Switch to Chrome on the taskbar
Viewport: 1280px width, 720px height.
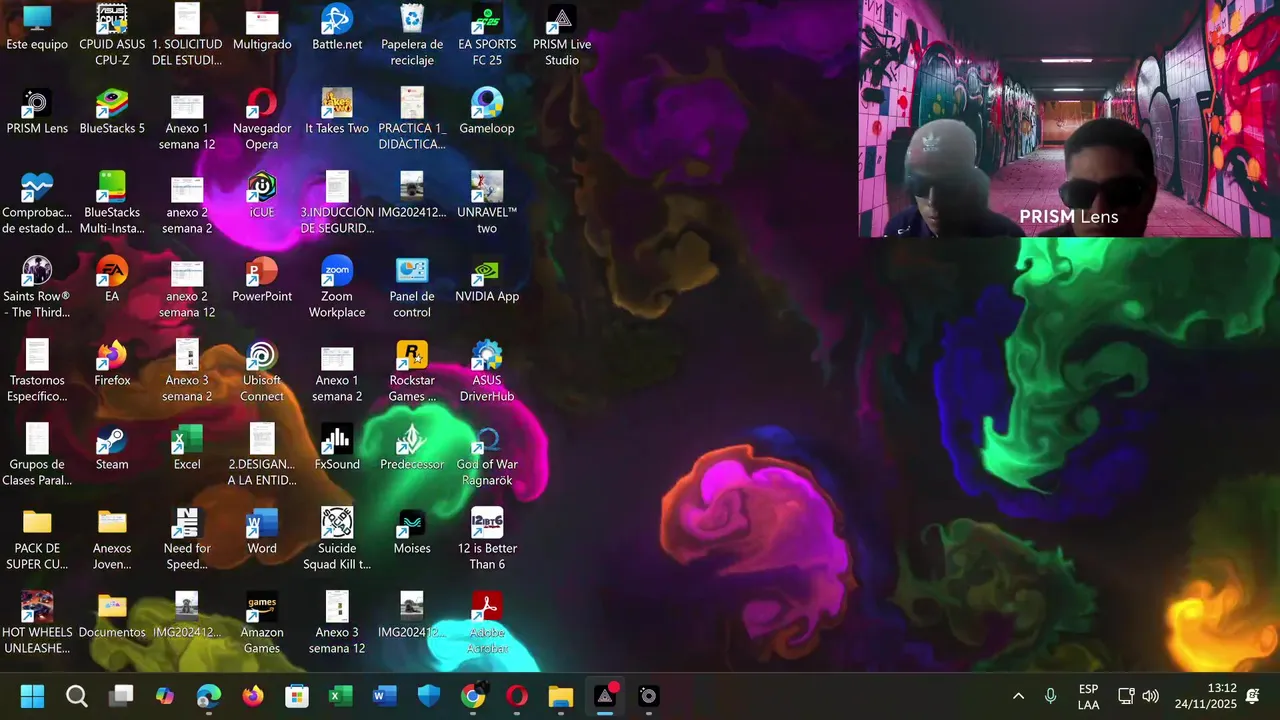tap(473, 696)
